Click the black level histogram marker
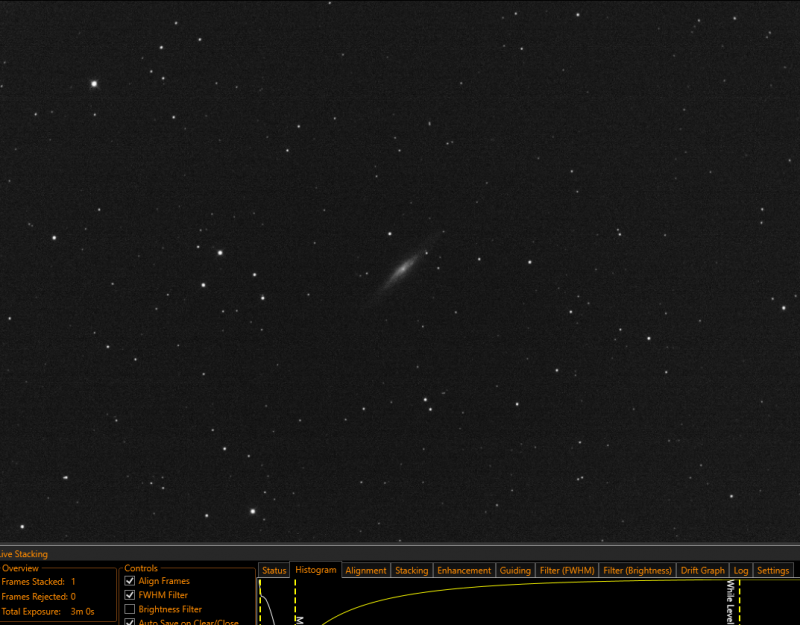The image size is (800, 625). click(x=260, y=602)
